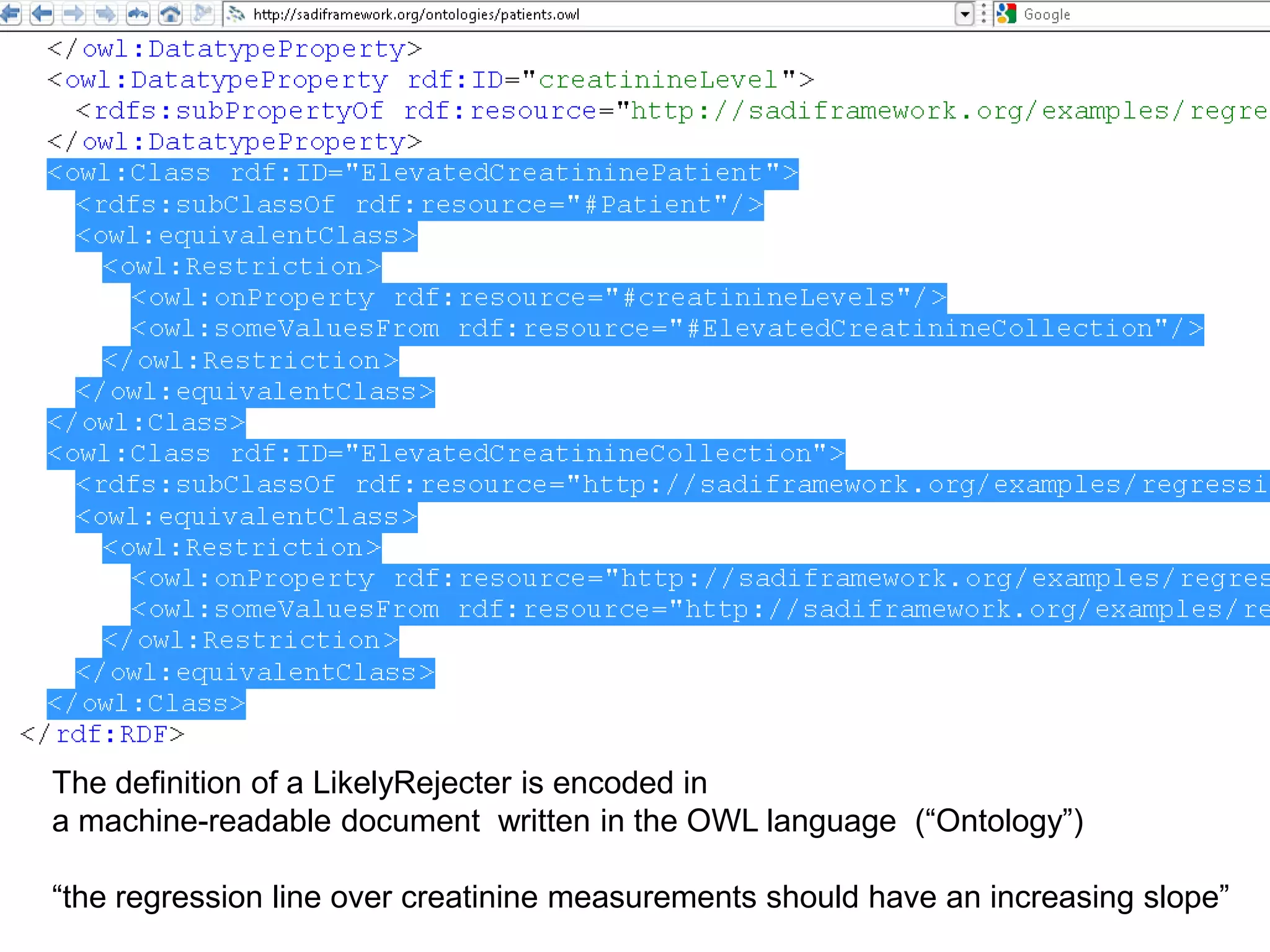1270x952 pixels.
Task: Click the rdfs:subPropertyOf line under creatinineLevel
Action: click(x=673, y=110)
